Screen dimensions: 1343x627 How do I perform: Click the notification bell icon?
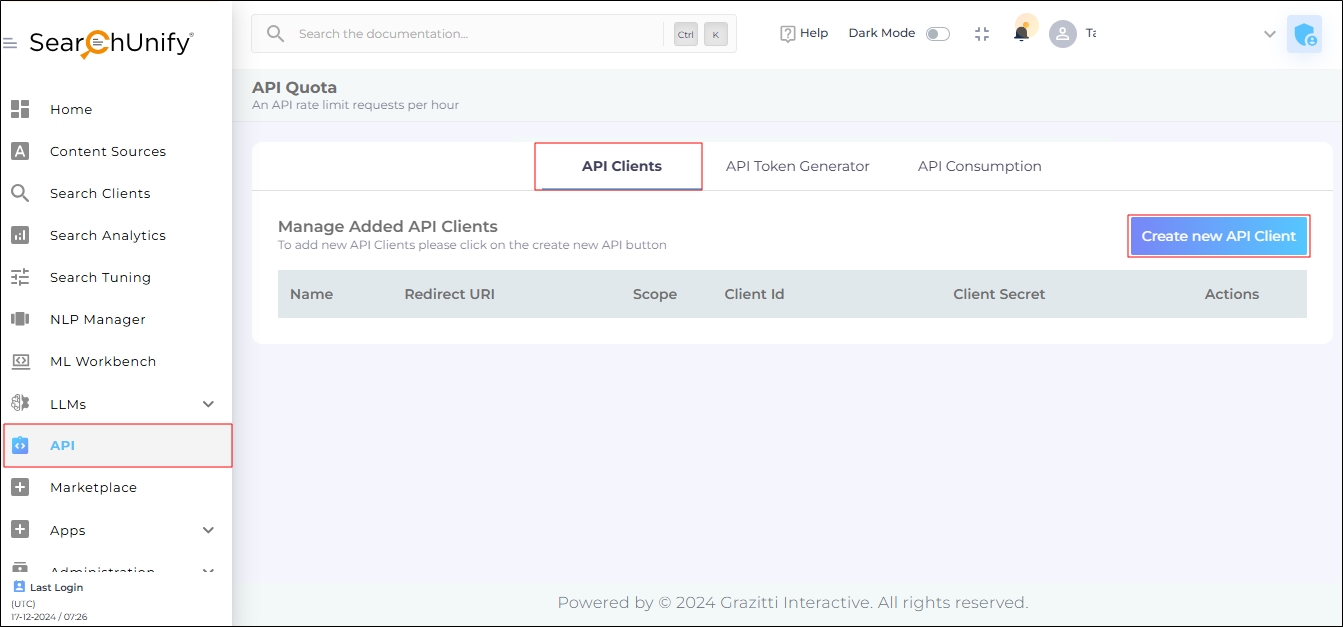point(1021,33)
